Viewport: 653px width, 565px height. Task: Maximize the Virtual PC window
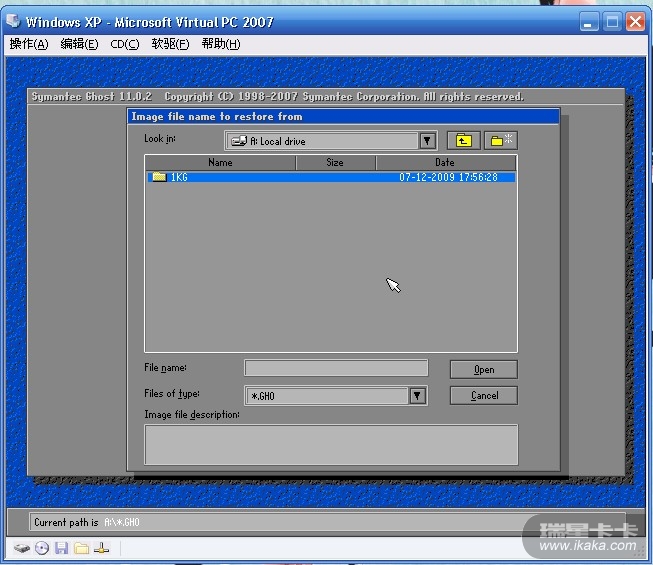[x=612, y=22]
